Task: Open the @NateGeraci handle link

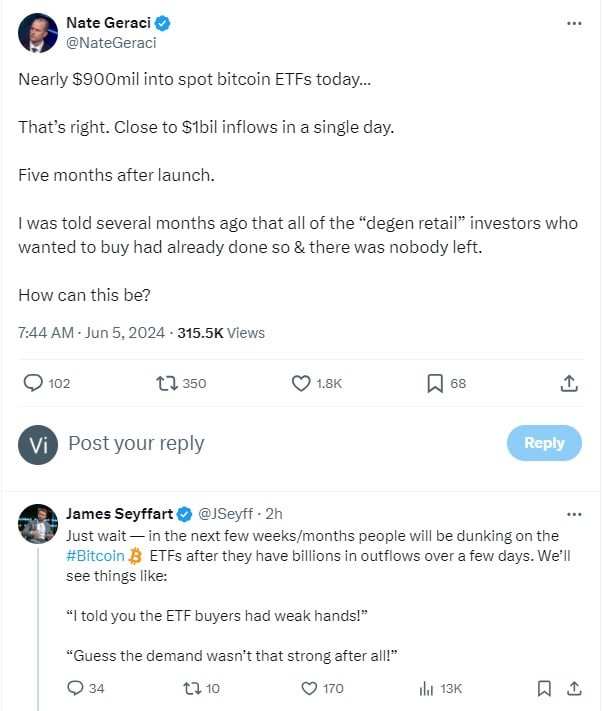Action: (x=112, y=43)
